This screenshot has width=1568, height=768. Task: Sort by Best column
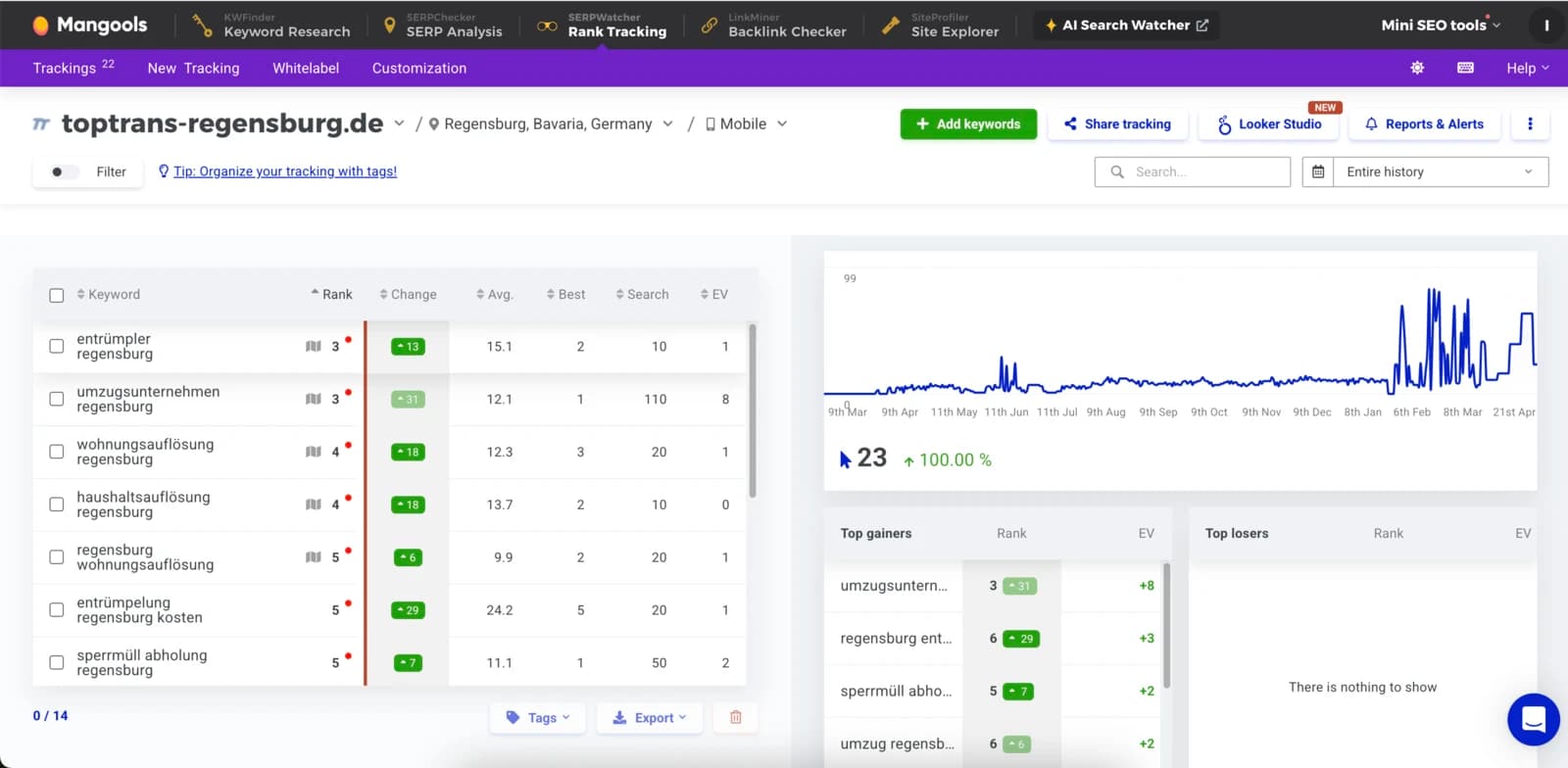click(566, 294)
